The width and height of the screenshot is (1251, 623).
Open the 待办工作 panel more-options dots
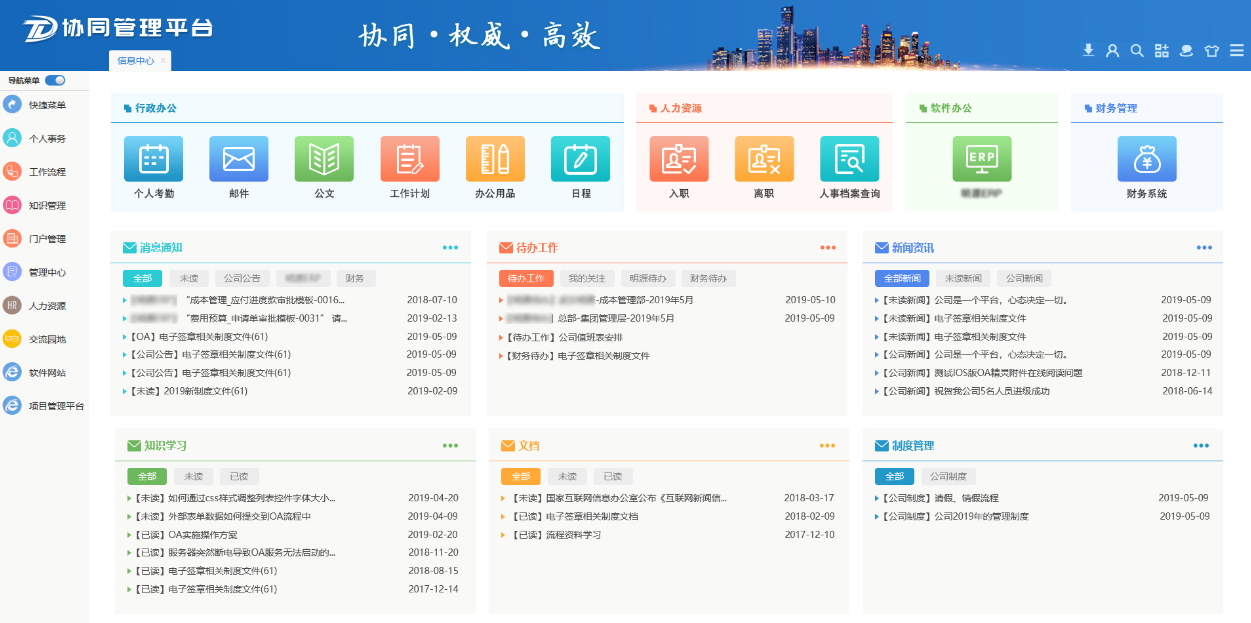tap(828, 247)
